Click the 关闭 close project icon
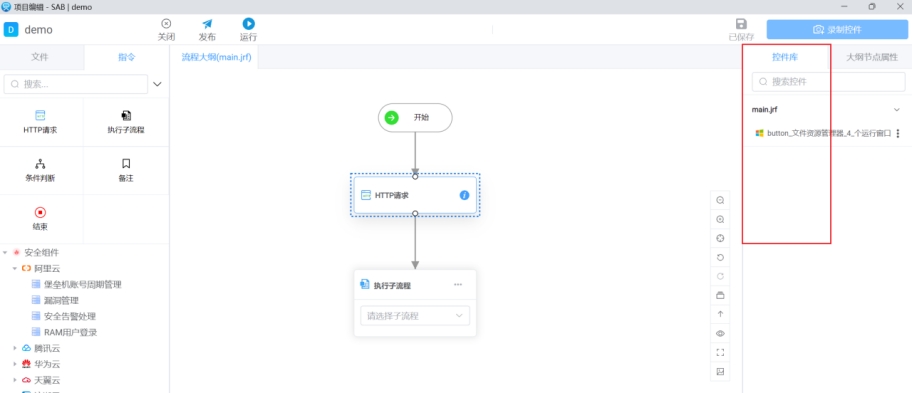This screenshot has height=393, width=912. coord(166,24)
